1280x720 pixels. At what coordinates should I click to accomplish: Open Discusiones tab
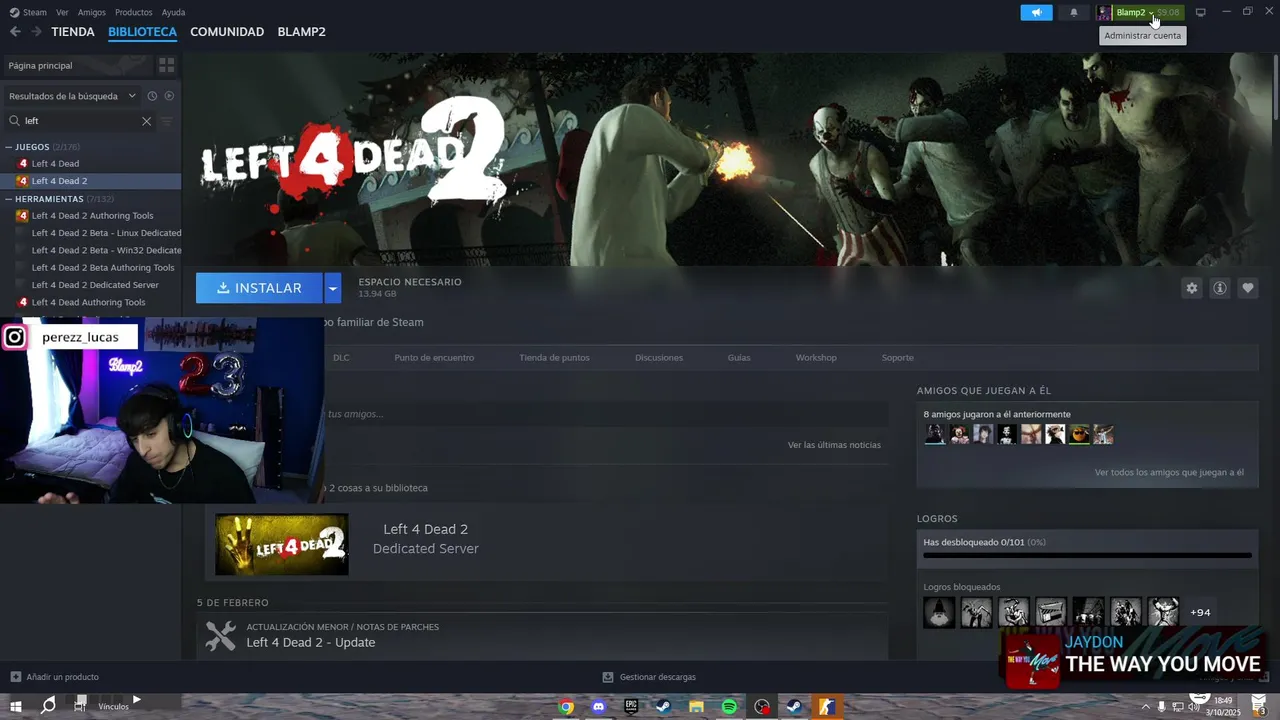point(659,357)
